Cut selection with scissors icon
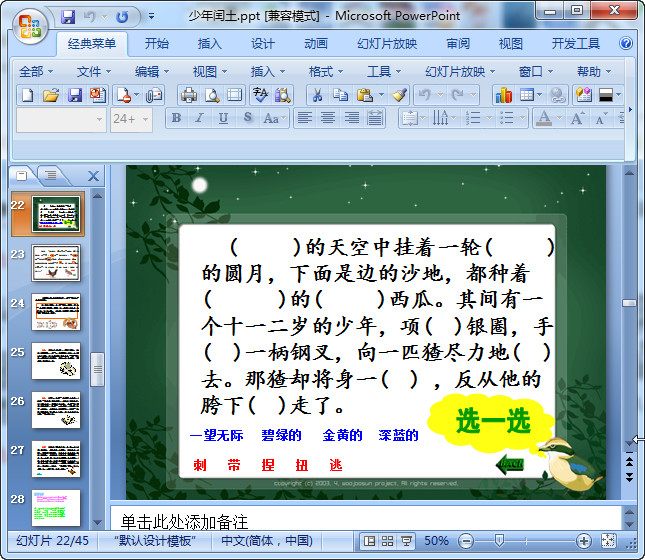Screen dimensions: 645x560 pyautogui.click(x=317, y=95)
